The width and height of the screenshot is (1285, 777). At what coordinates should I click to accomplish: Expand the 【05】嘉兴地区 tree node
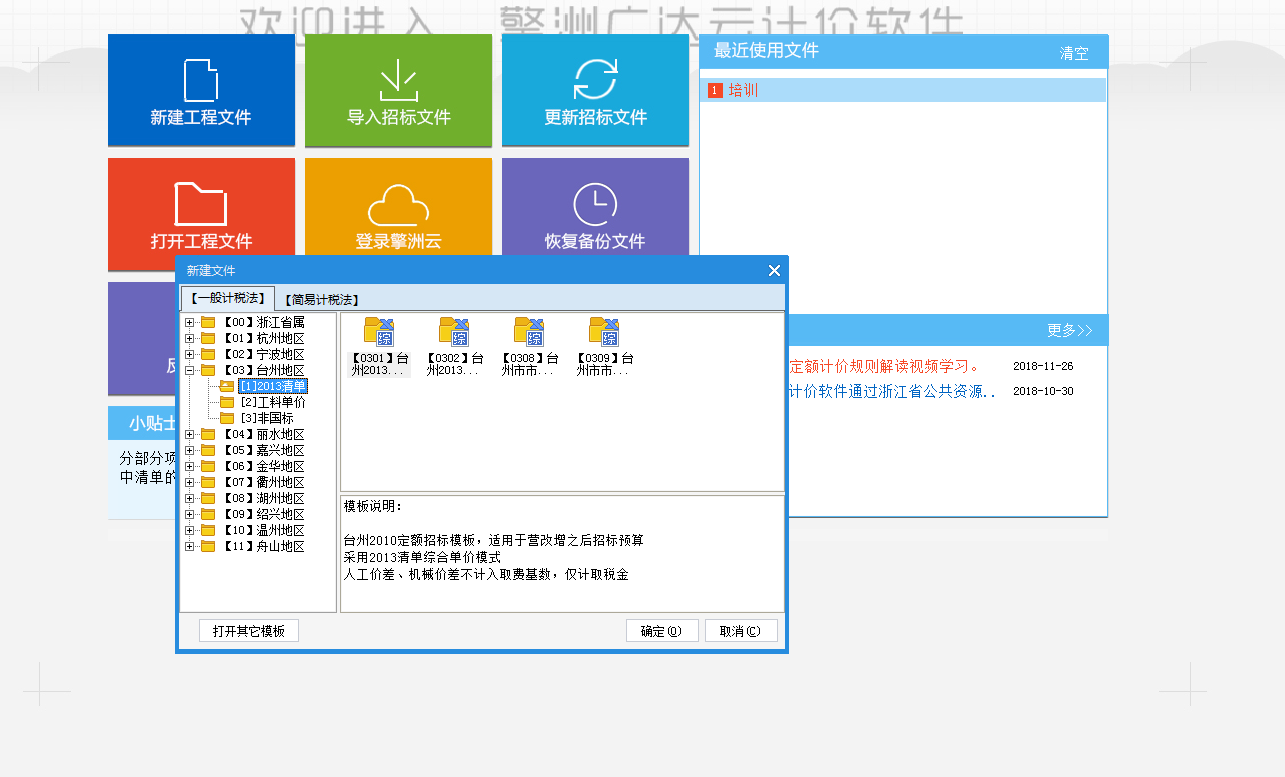pos(189,451)
